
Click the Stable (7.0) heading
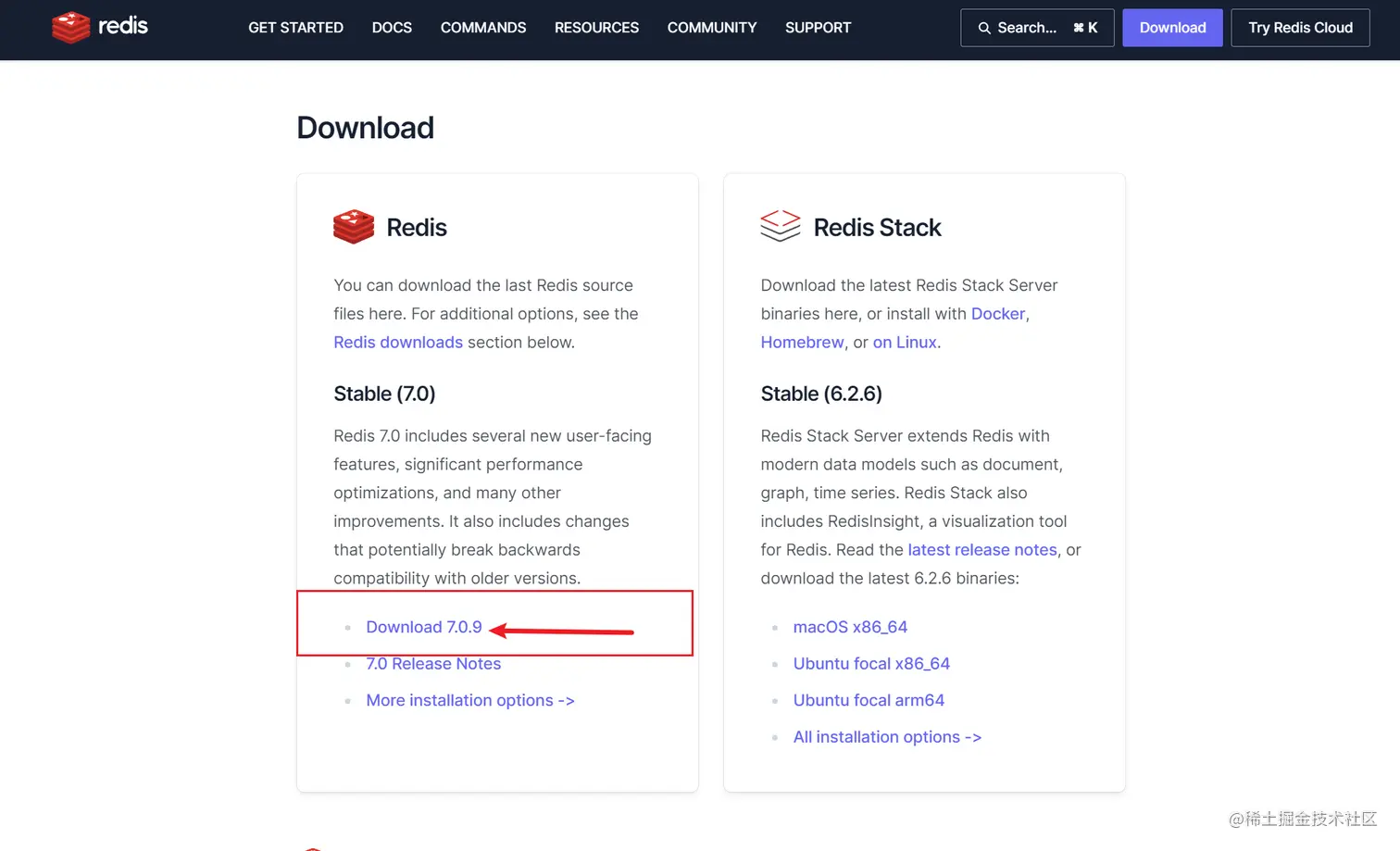384,394
